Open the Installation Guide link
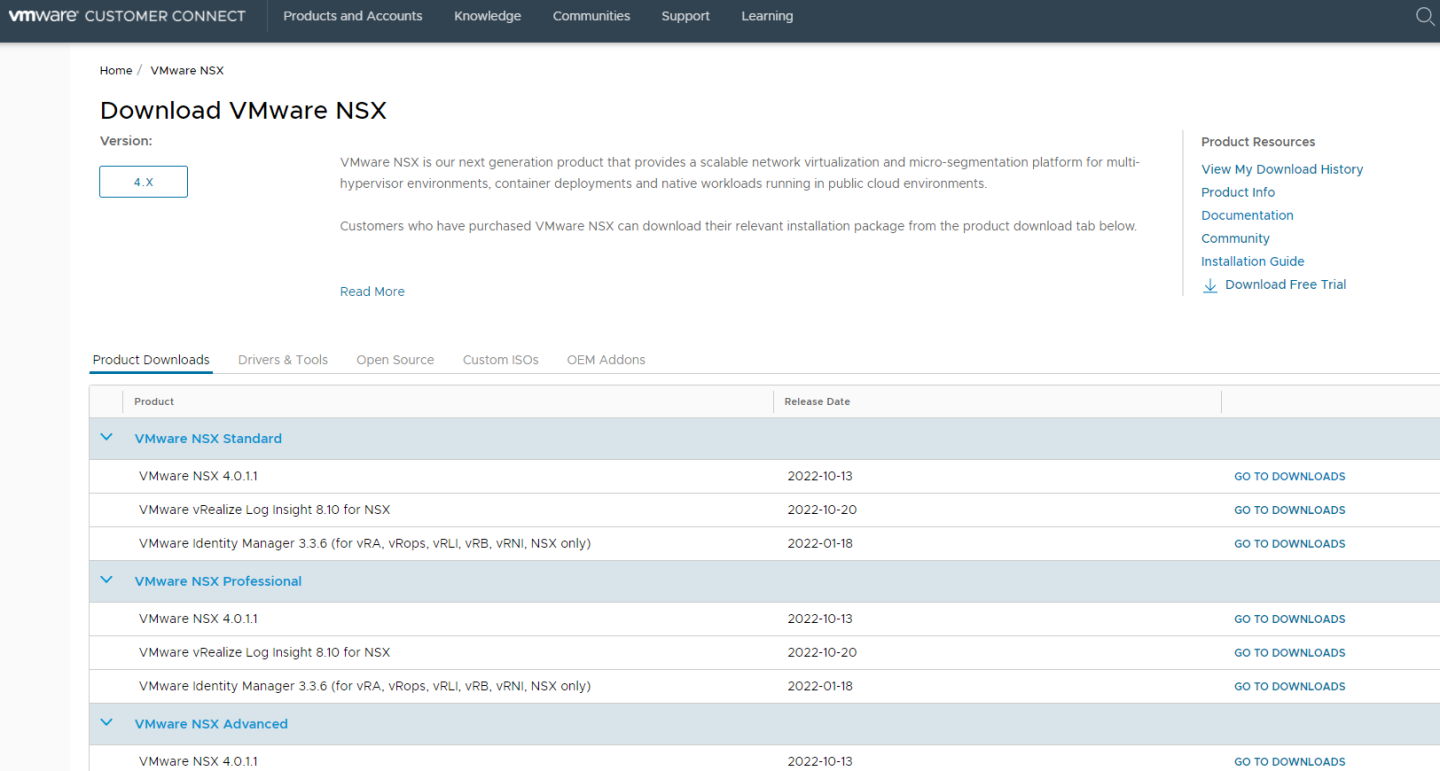The width and height of the screenshot is (1440, 771). point(1252,262)
